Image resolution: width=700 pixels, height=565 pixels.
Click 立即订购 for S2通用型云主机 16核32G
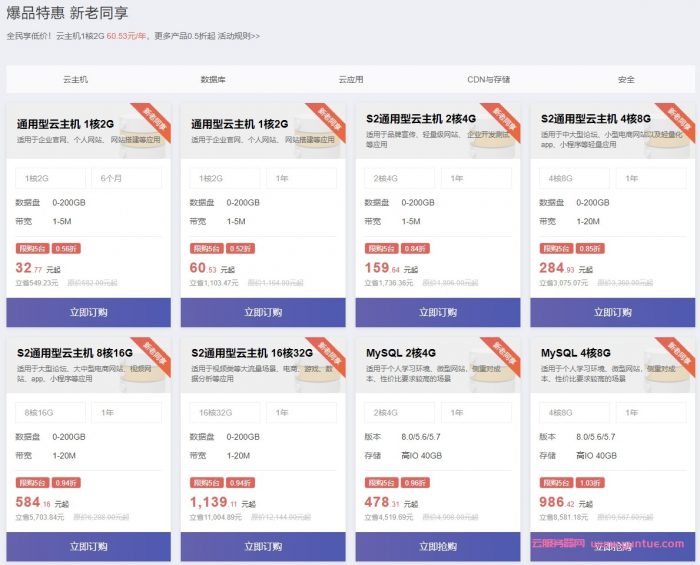point(263,546)
